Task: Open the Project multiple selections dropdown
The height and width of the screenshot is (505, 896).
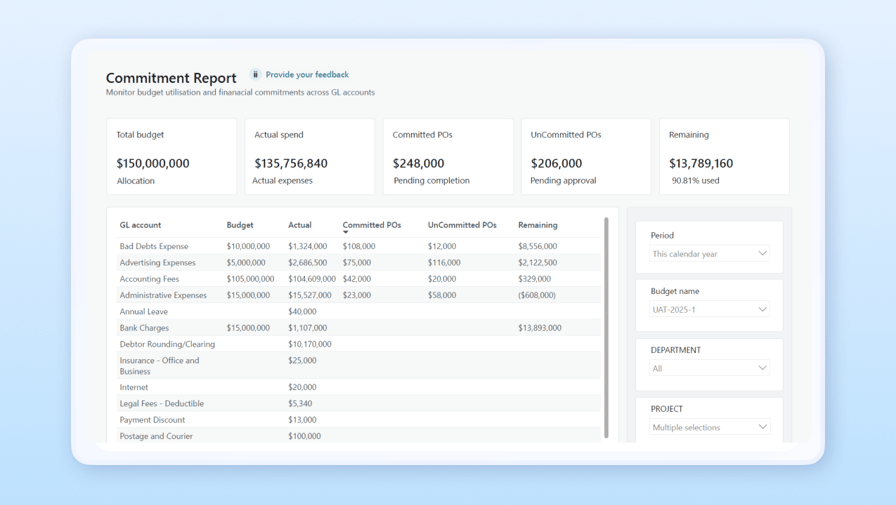Action: [x=709, y=428]
